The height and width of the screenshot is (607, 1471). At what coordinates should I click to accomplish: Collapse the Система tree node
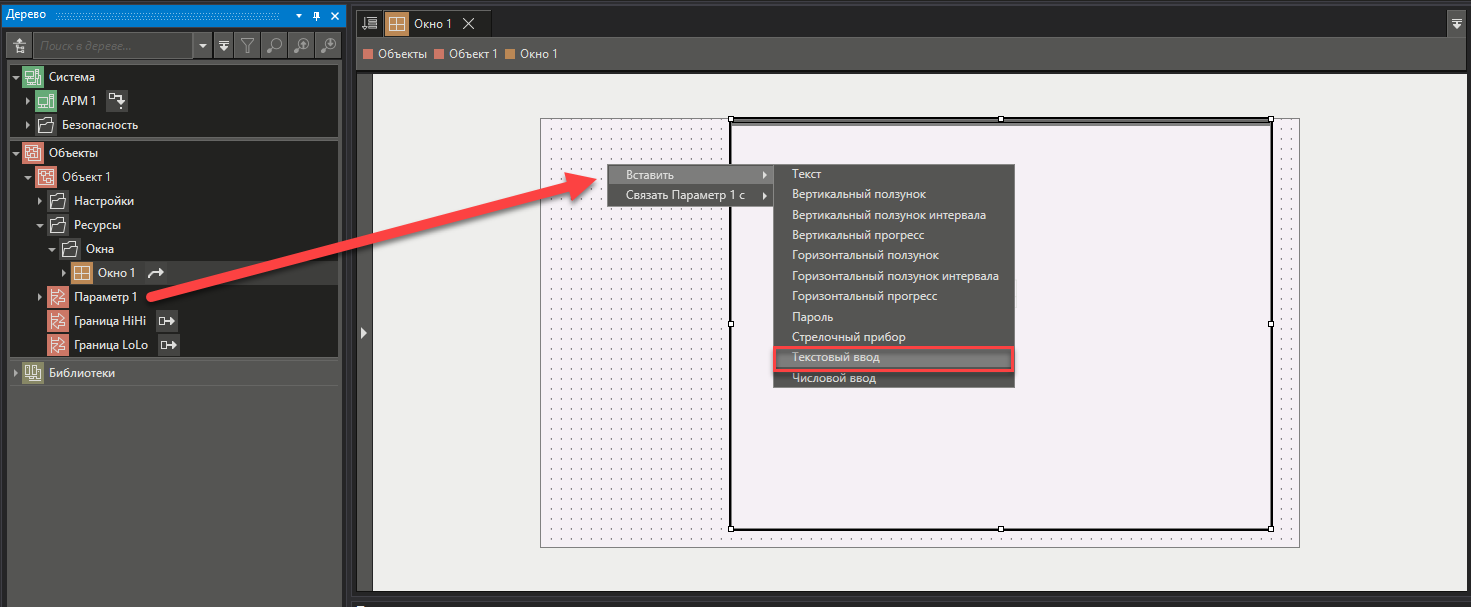[16, 77]
